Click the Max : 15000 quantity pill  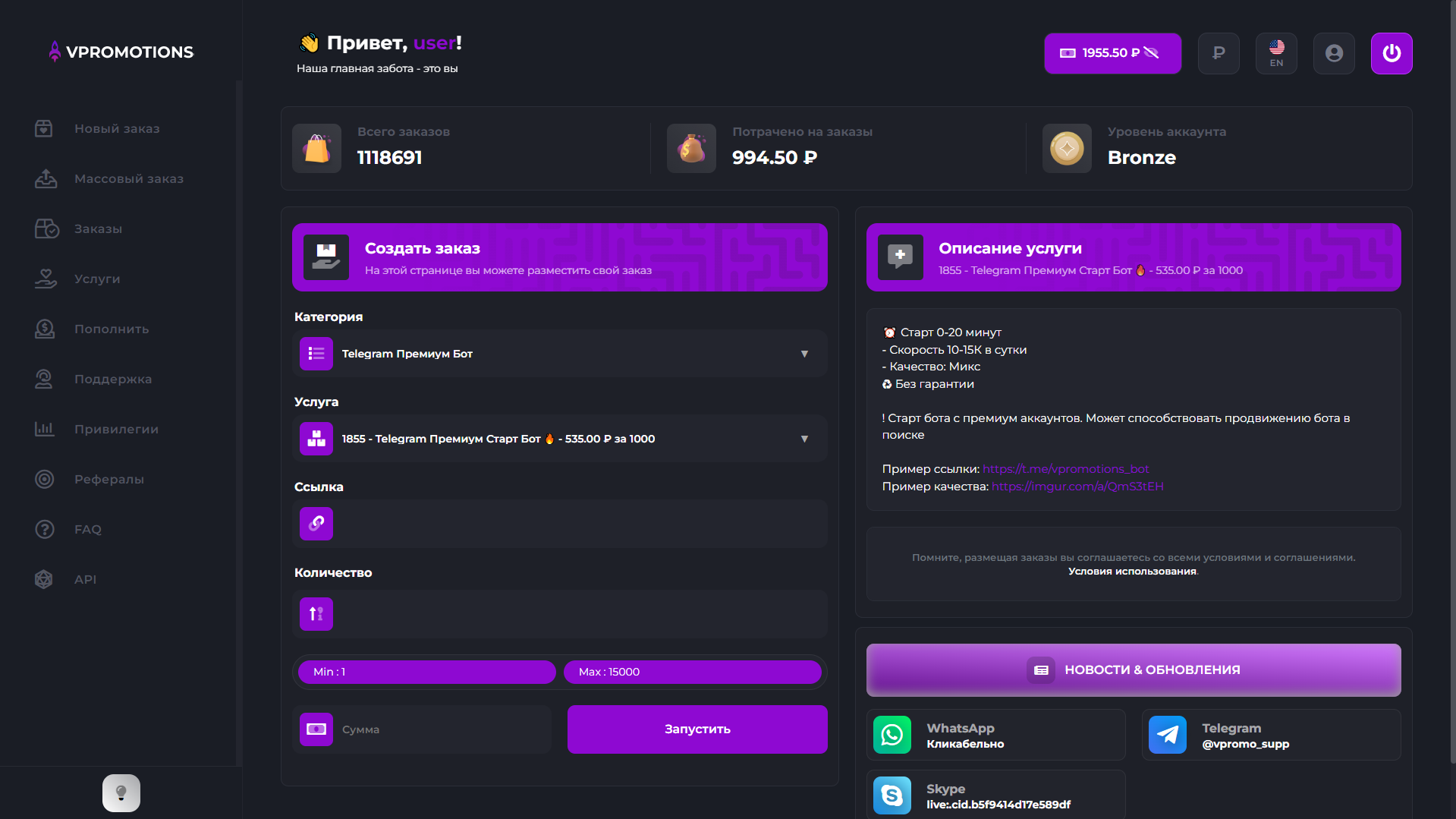coord(693,672)
